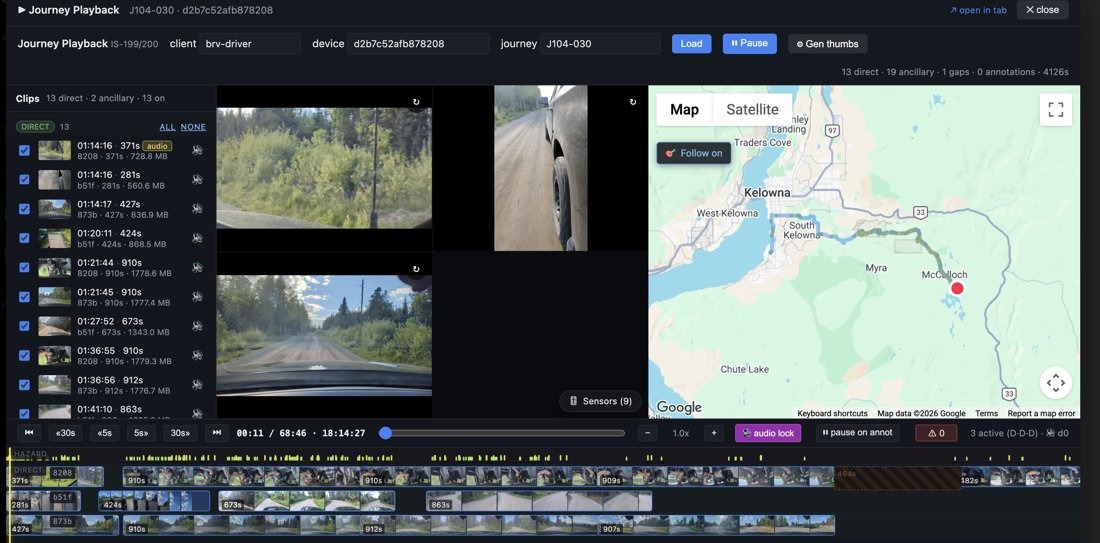Viewport: 1100px width, 543px height.
Task: Toggle Follow on for the map
Action: coord(694,153)
